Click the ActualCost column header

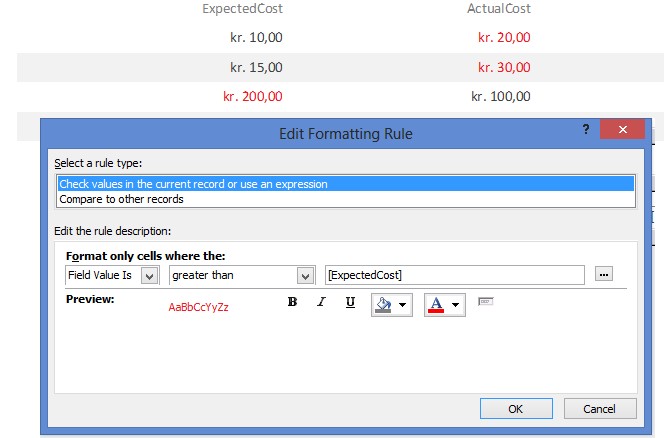tap(498, 9)
